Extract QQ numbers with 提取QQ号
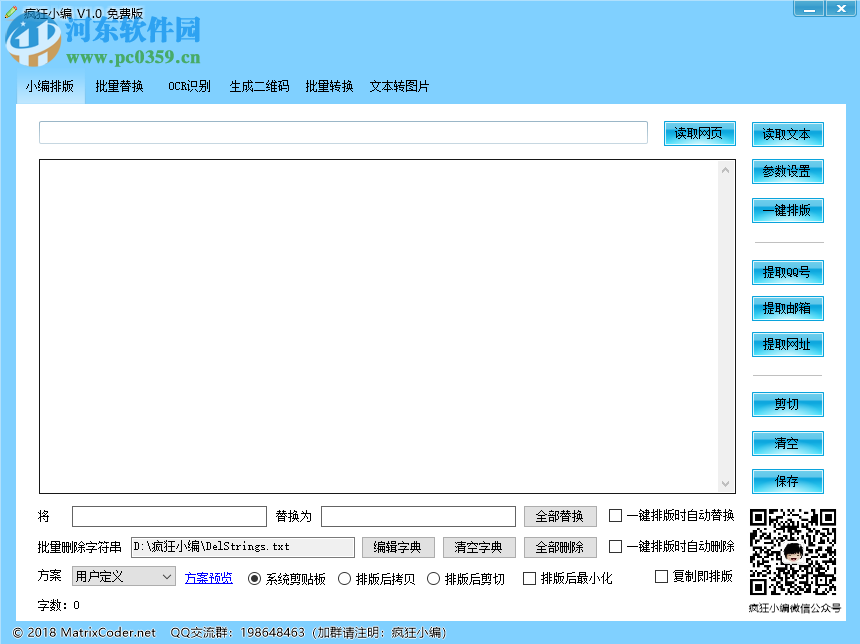Image resolution: width=860 pixels, height=644 pixels. (x=787, y=272)
